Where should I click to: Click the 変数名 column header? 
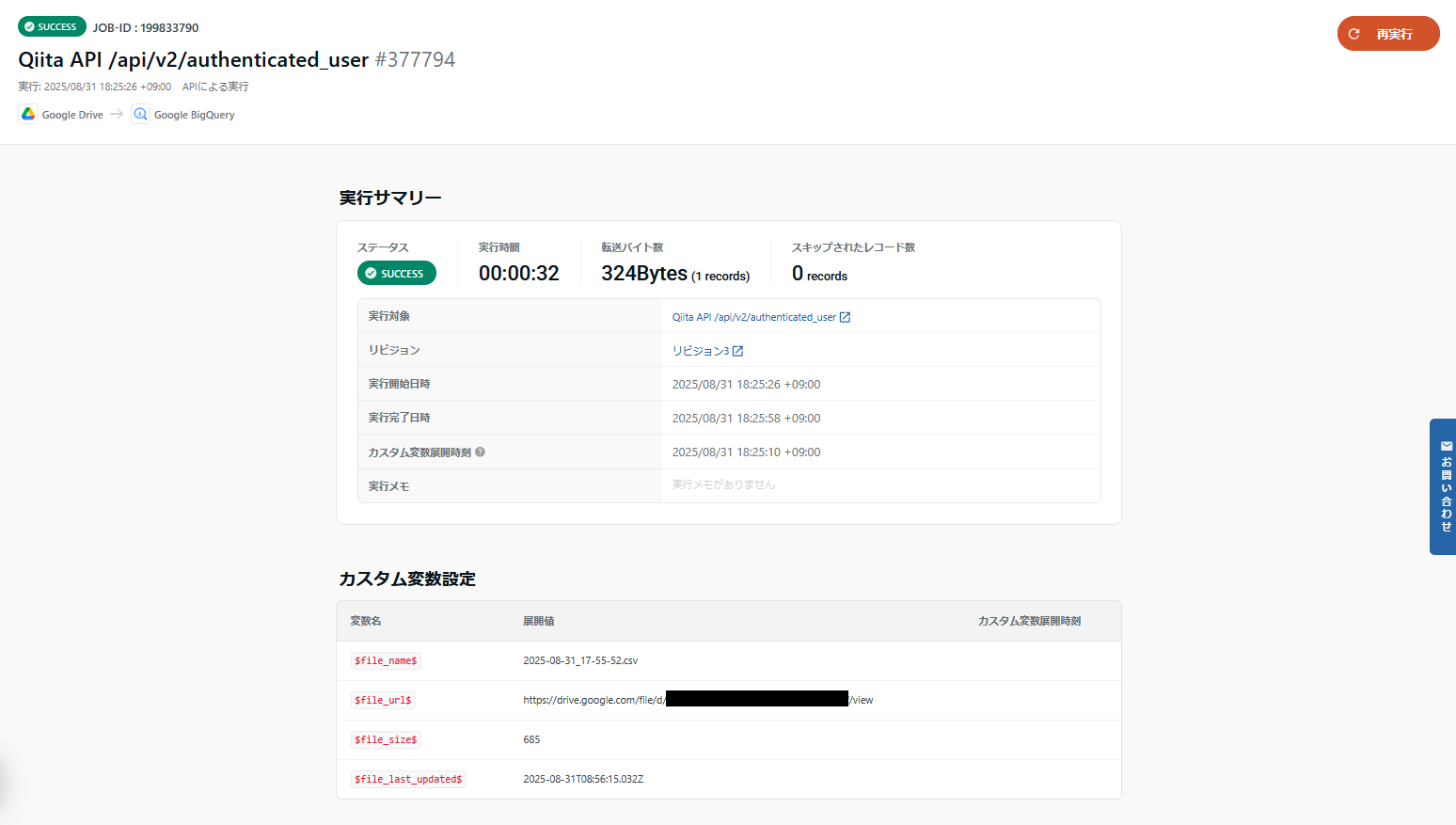366,621
